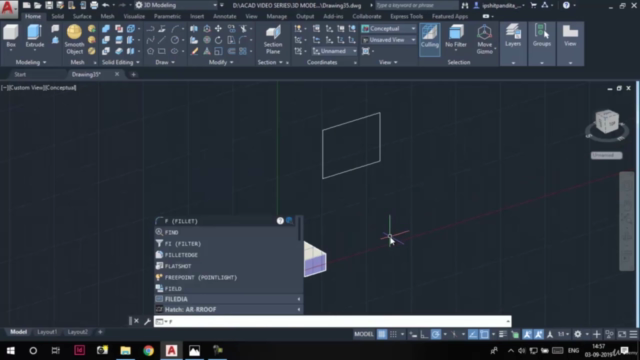Screen dimensions: 640x360
Task: Pick FI (FILTER) from suggestion list
Action: [228, 244]
